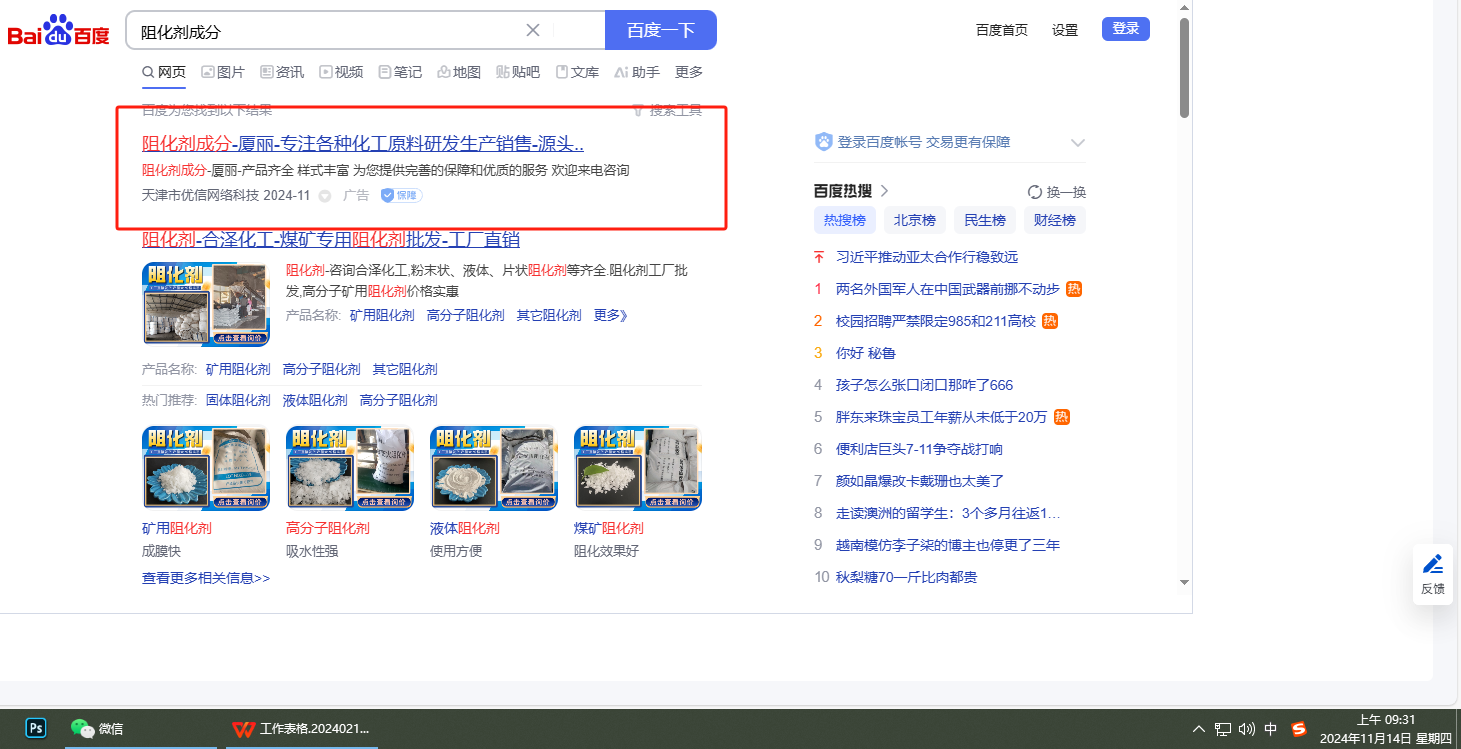Click the product image above 吸水性强
1461x749 pixels.
point(350,468)
